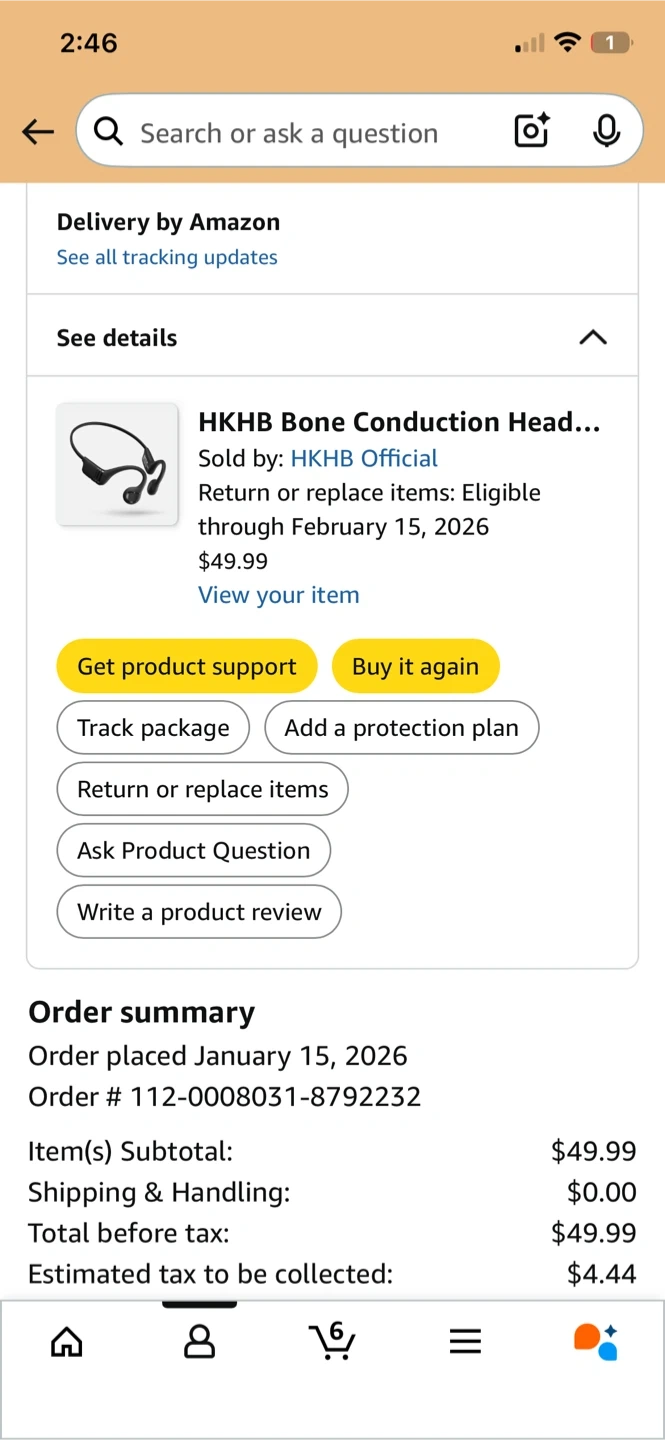665x1440 pixels.
Task: Open the hamburger menu icon
Action: 465,1340
